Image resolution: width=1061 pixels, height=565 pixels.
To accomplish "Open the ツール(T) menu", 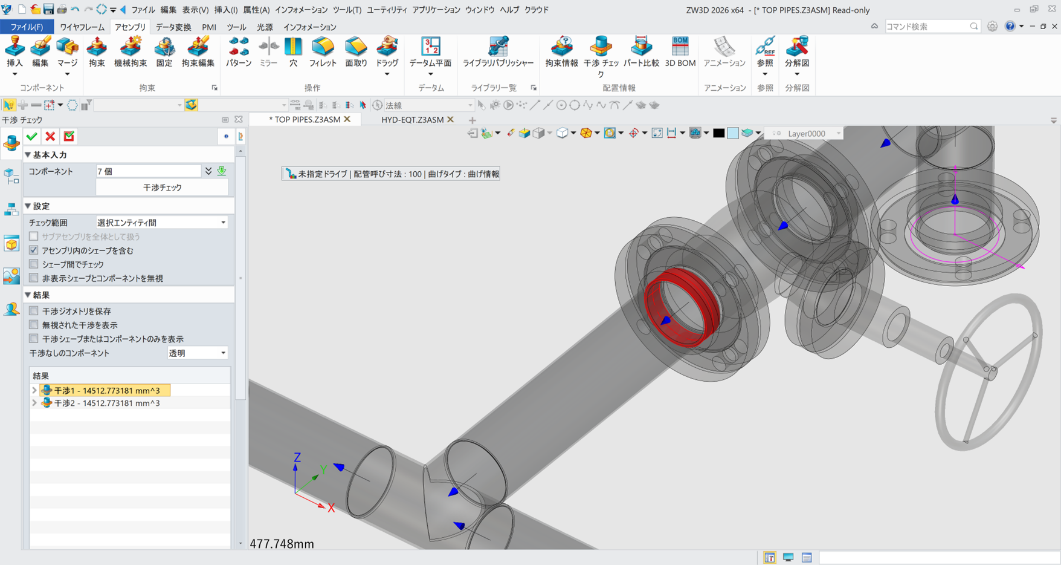I will point(347,9).
